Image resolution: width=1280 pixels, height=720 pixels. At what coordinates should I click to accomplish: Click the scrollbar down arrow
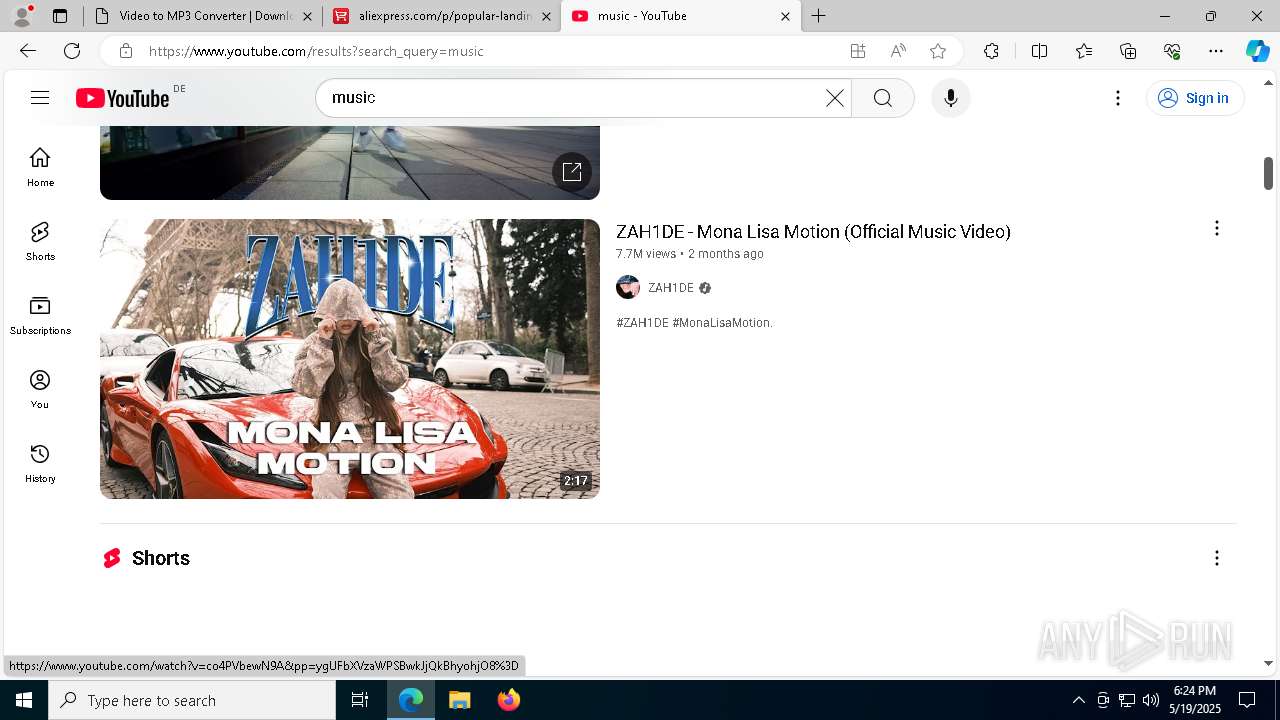(1268, 663)
